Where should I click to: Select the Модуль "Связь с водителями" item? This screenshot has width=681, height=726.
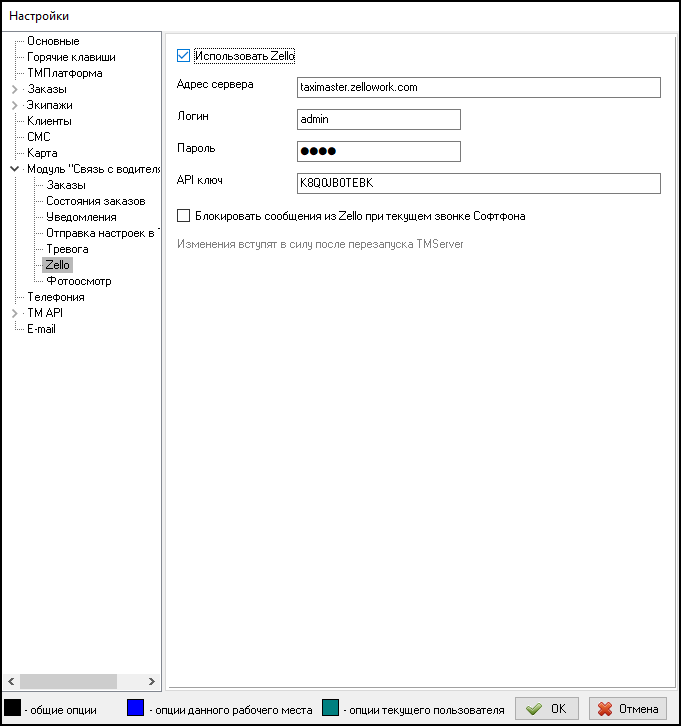click(x=93, y=169)
